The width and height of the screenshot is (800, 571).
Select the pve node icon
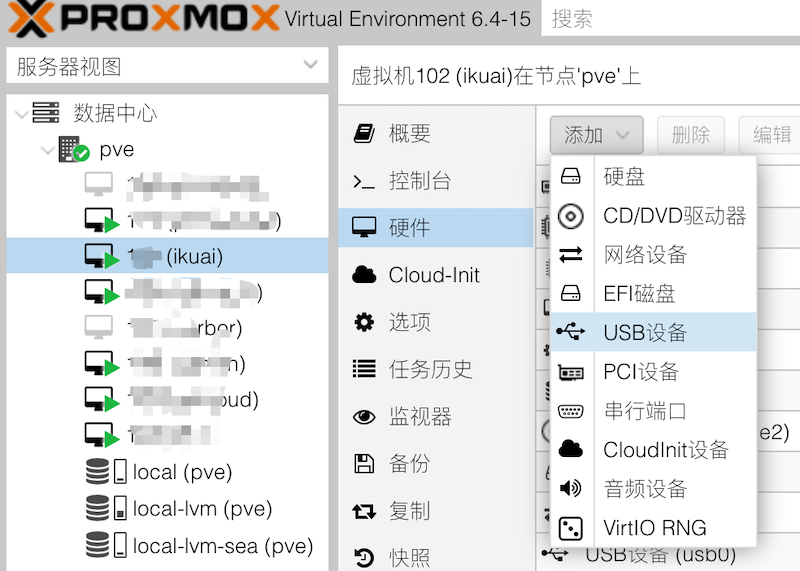(73, 149)
